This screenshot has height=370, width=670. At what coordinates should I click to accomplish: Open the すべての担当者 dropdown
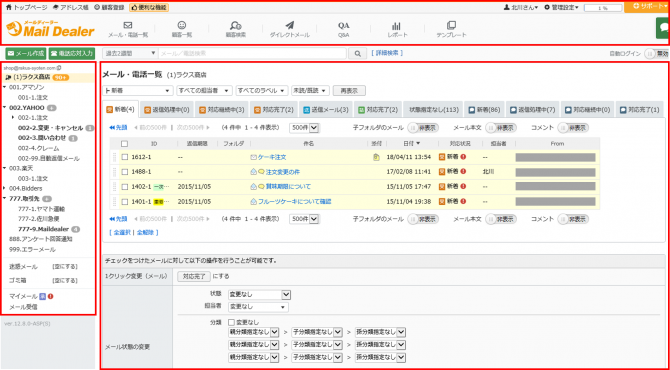(204, 91)
